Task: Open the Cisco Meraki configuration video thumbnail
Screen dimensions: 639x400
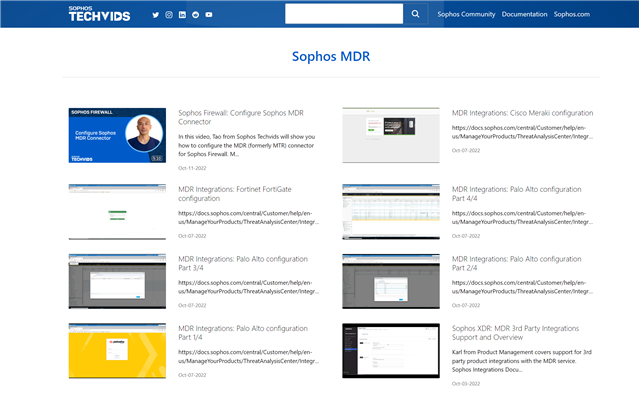Action: pyautogui.click(x=390, y=135)
